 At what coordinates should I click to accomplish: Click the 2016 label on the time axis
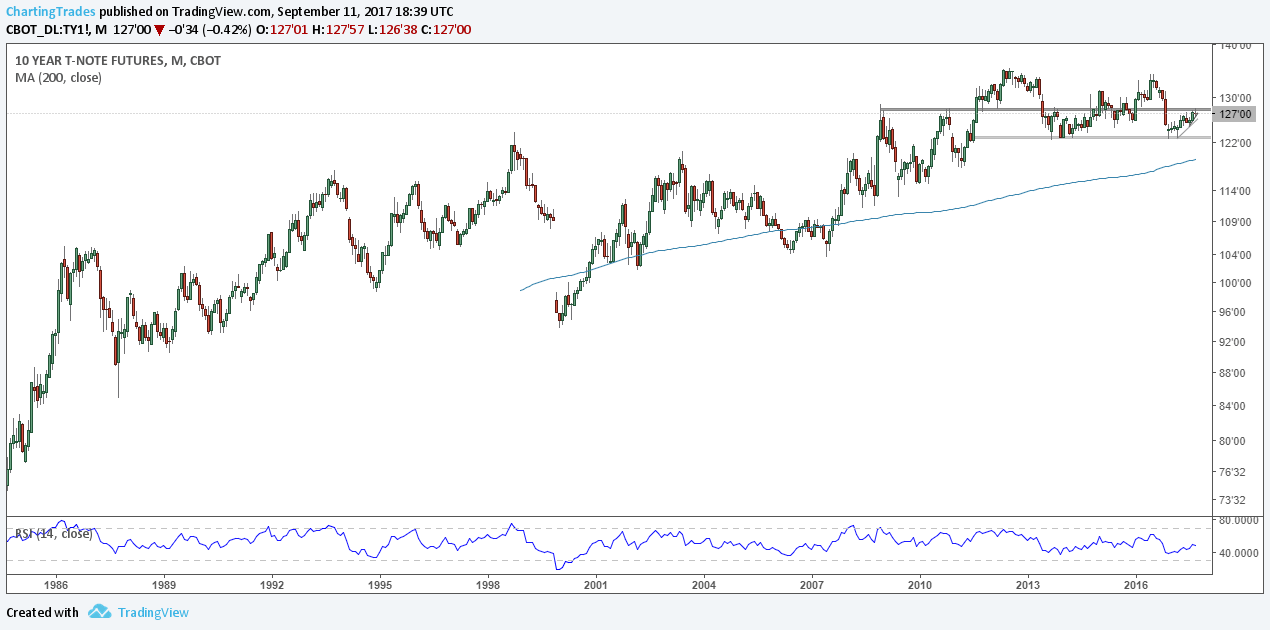click(x=1135, y=584)
